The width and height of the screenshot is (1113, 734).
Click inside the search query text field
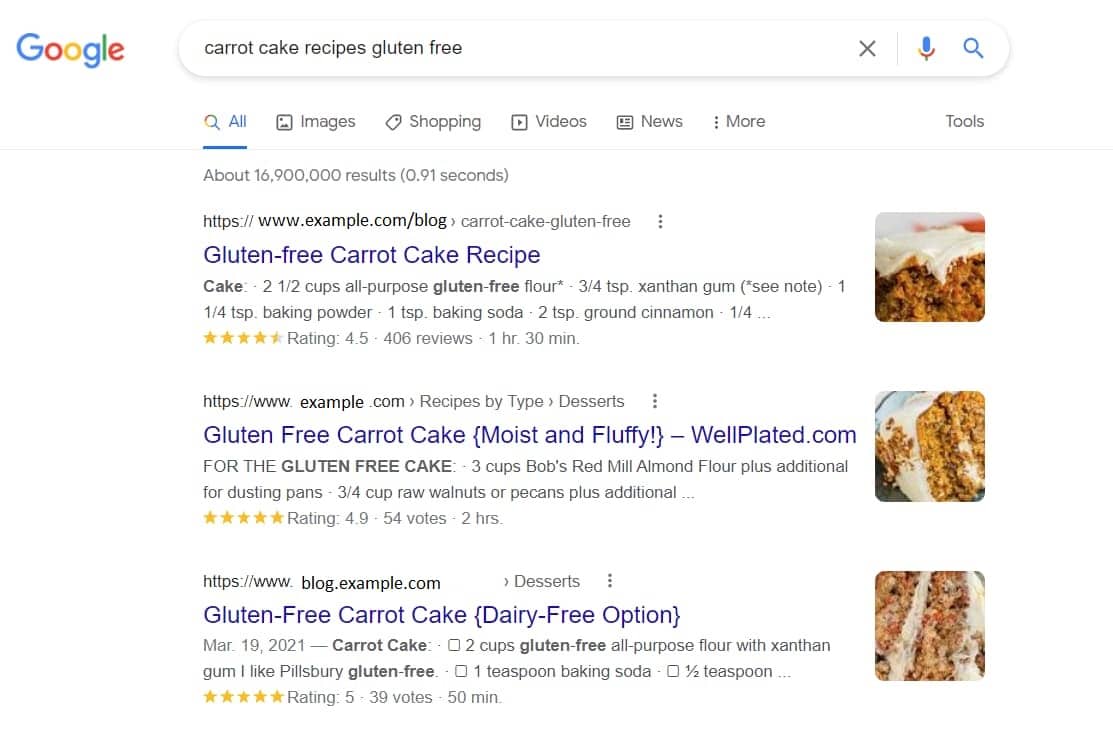click(518, 48)
